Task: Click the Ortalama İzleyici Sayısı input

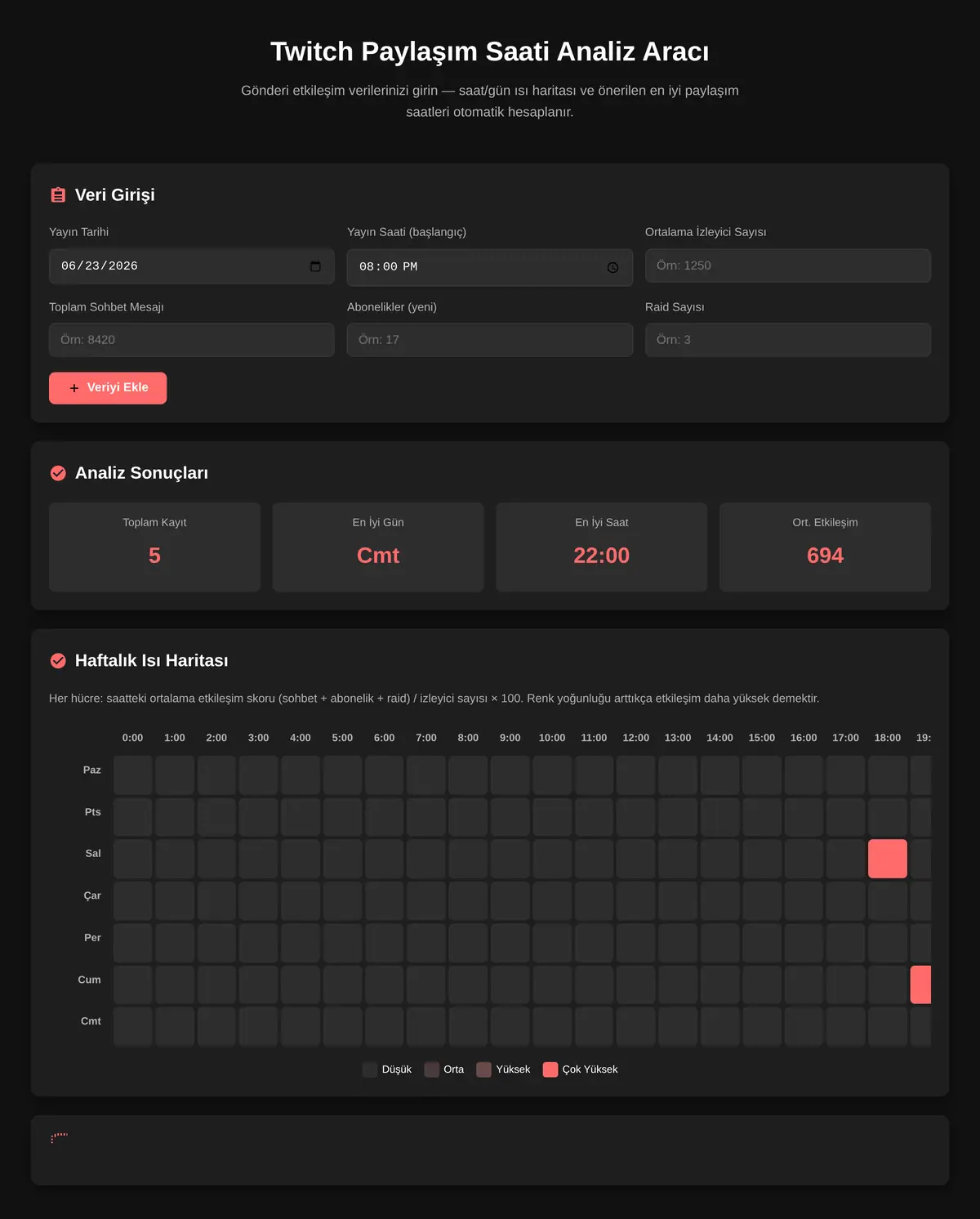Action: coord(788,266)
